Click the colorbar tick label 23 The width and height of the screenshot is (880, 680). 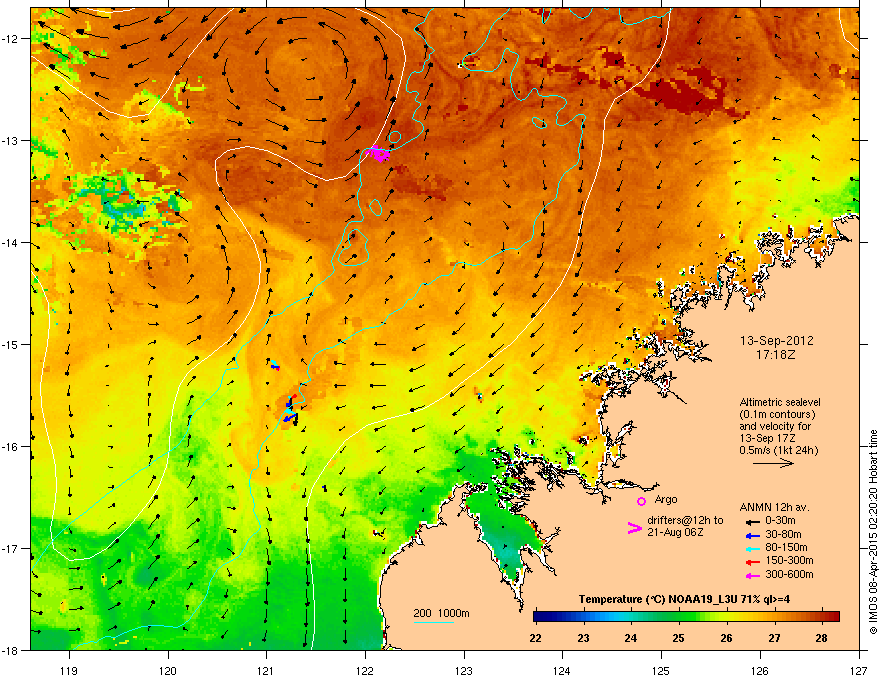[x=584, y=638]
